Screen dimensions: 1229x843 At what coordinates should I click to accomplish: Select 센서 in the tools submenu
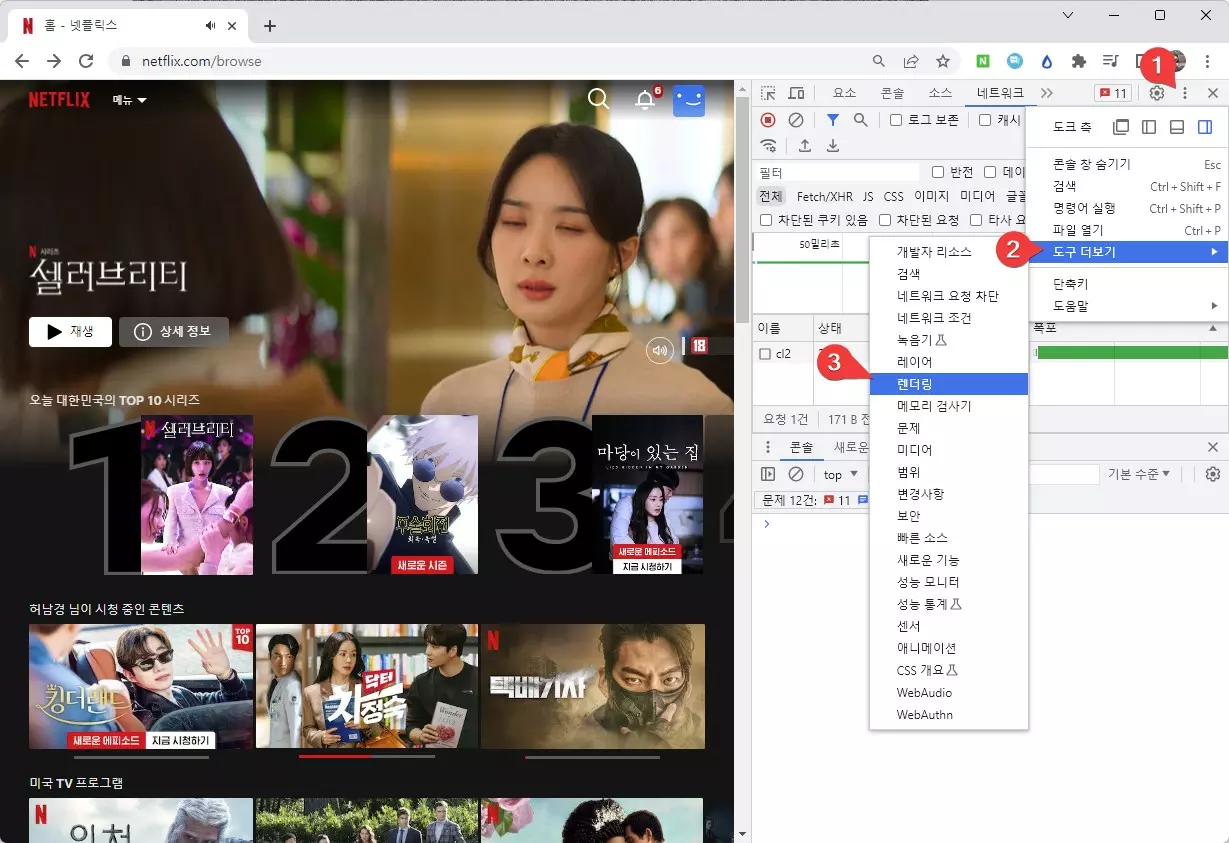click(949, 626)
